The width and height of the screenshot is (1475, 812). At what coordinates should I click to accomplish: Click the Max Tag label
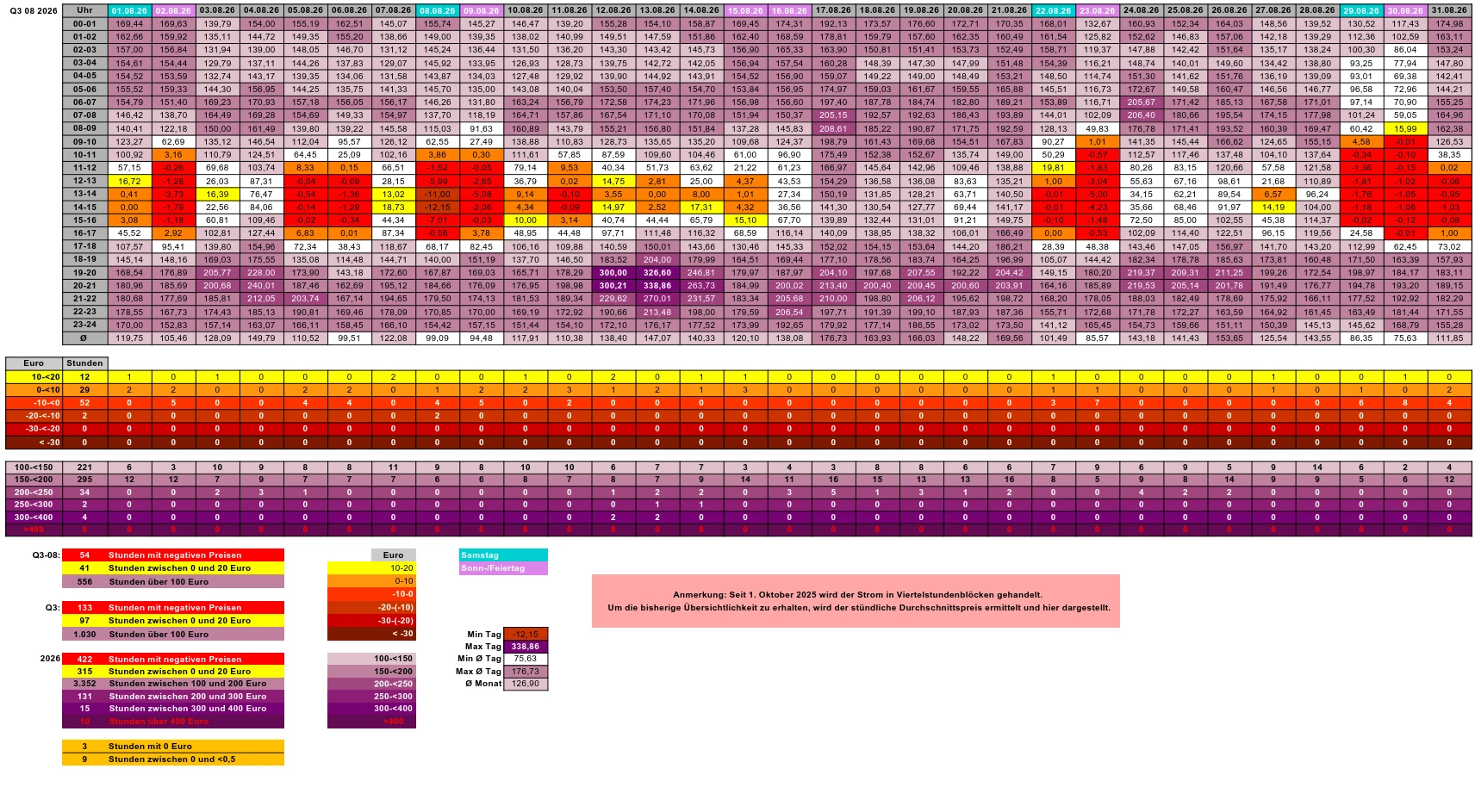click(x=483, y=647)
